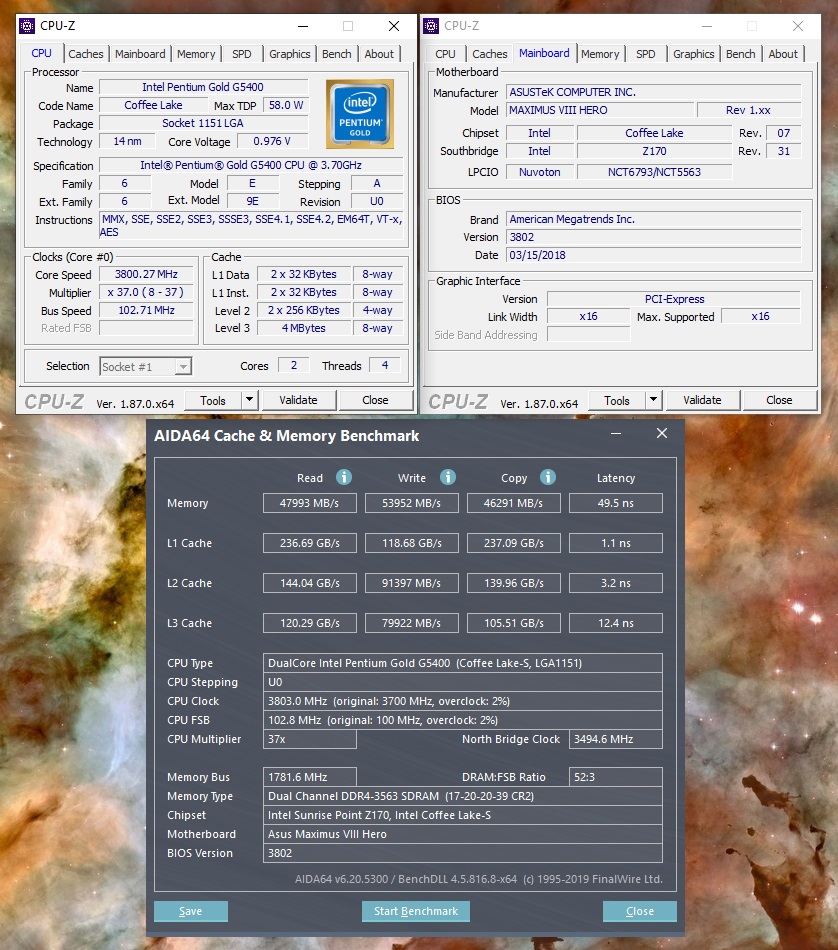Go to Bench tab in left CPU-Z window
Screen dimensions: 838x950
click(x=336, y=54)
